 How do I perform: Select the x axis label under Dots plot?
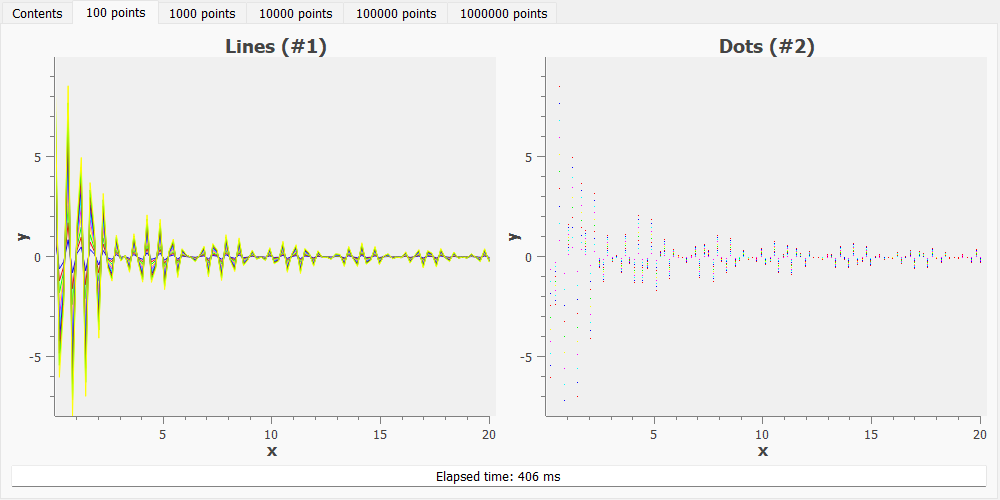763,452
